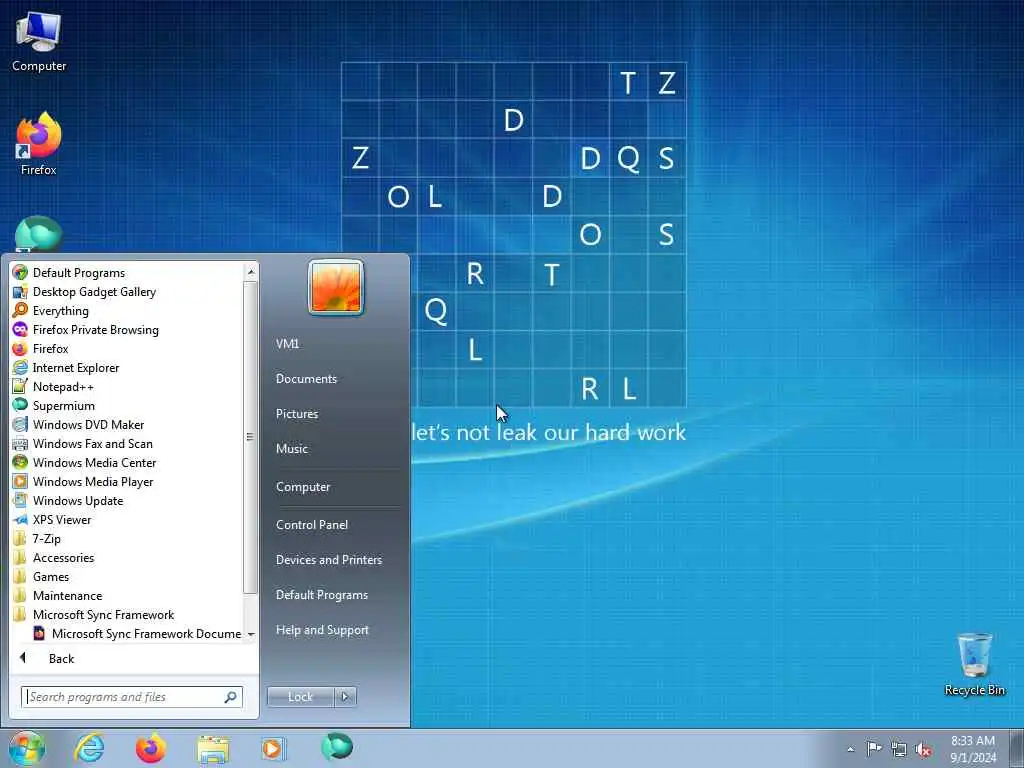The height and width of the screenshot is (768, 1024).
Task: Open Firefox from the taskbar
Action: pyautogui.click(x=151, y=748)
